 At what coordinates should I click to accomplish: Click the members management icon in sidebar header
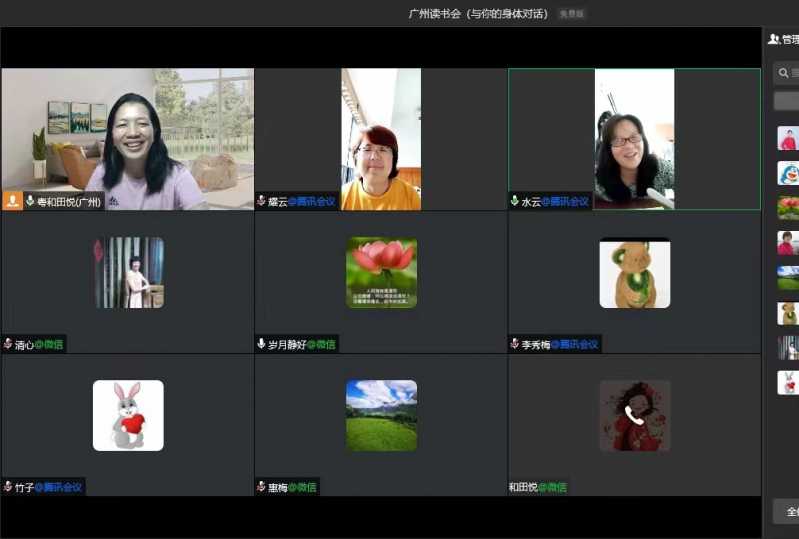774,39
